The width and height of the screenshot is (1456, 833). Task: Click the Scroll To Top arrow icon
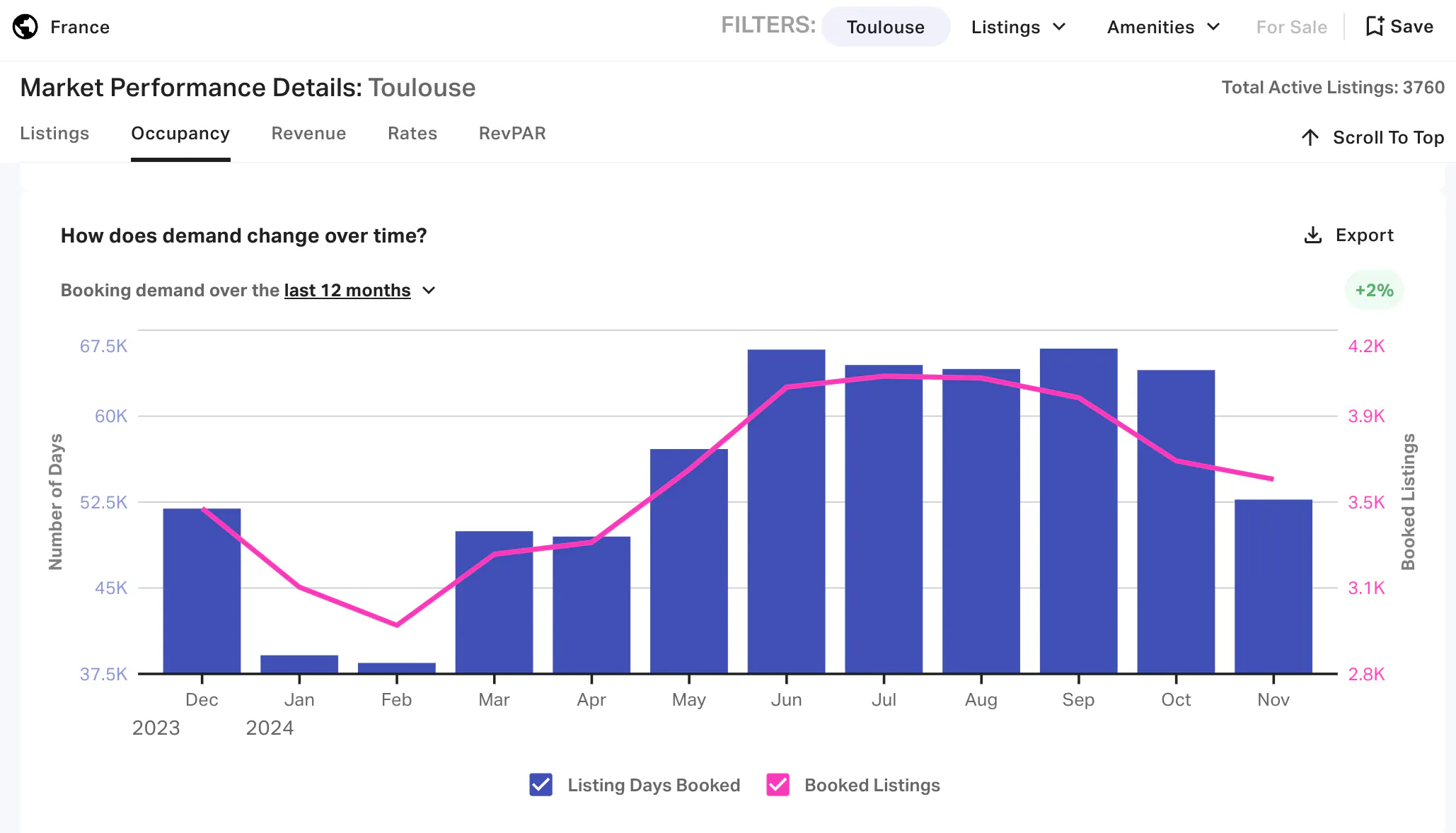(x=1310, y=137)
